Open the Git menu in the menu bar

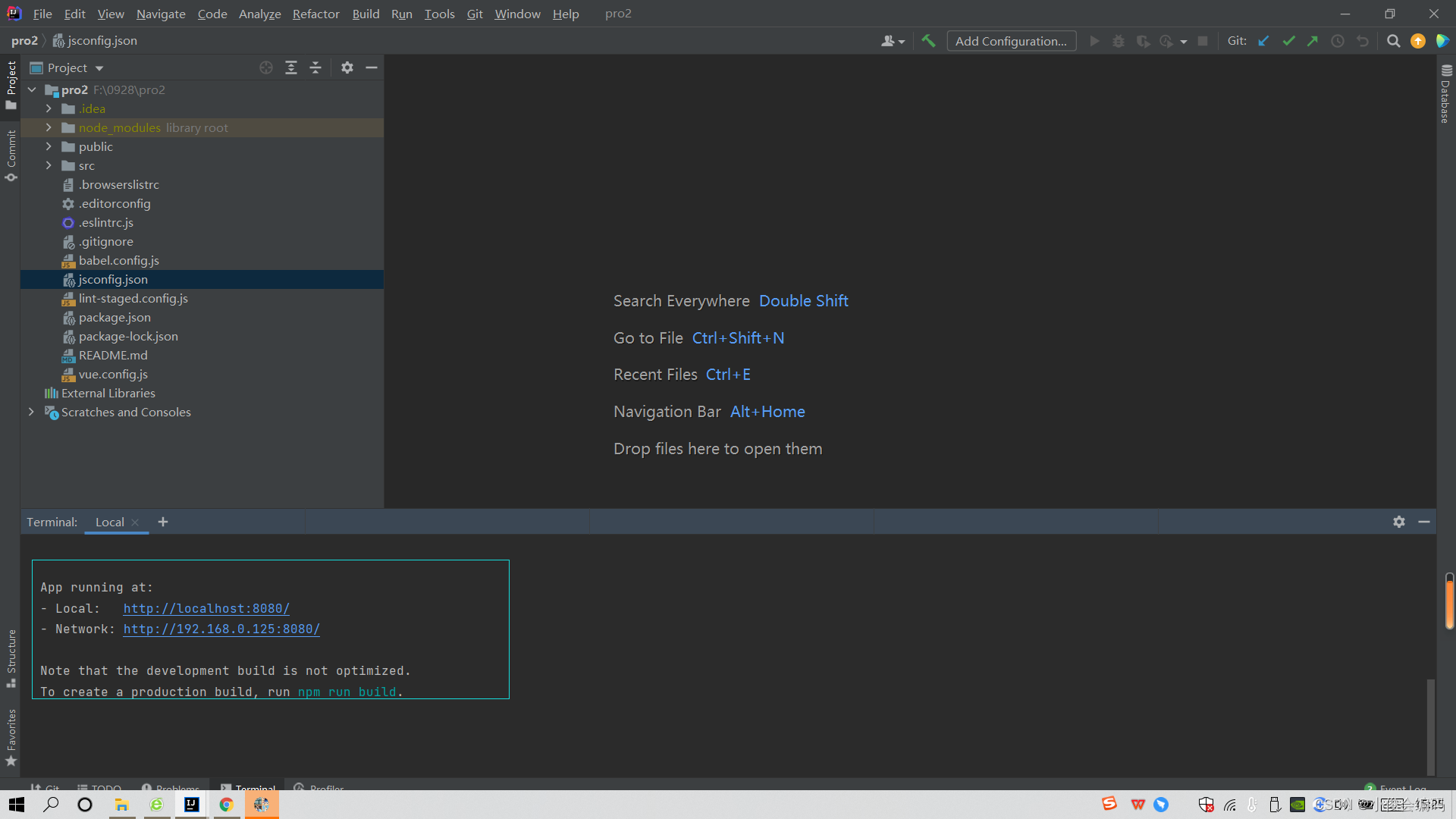(x=475, y=14)
